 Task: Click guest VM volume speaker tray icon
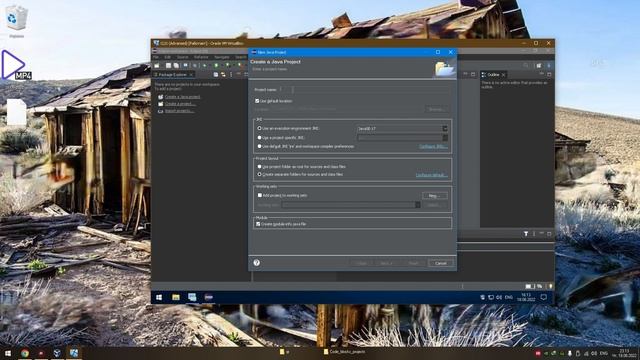pos(499,297)
